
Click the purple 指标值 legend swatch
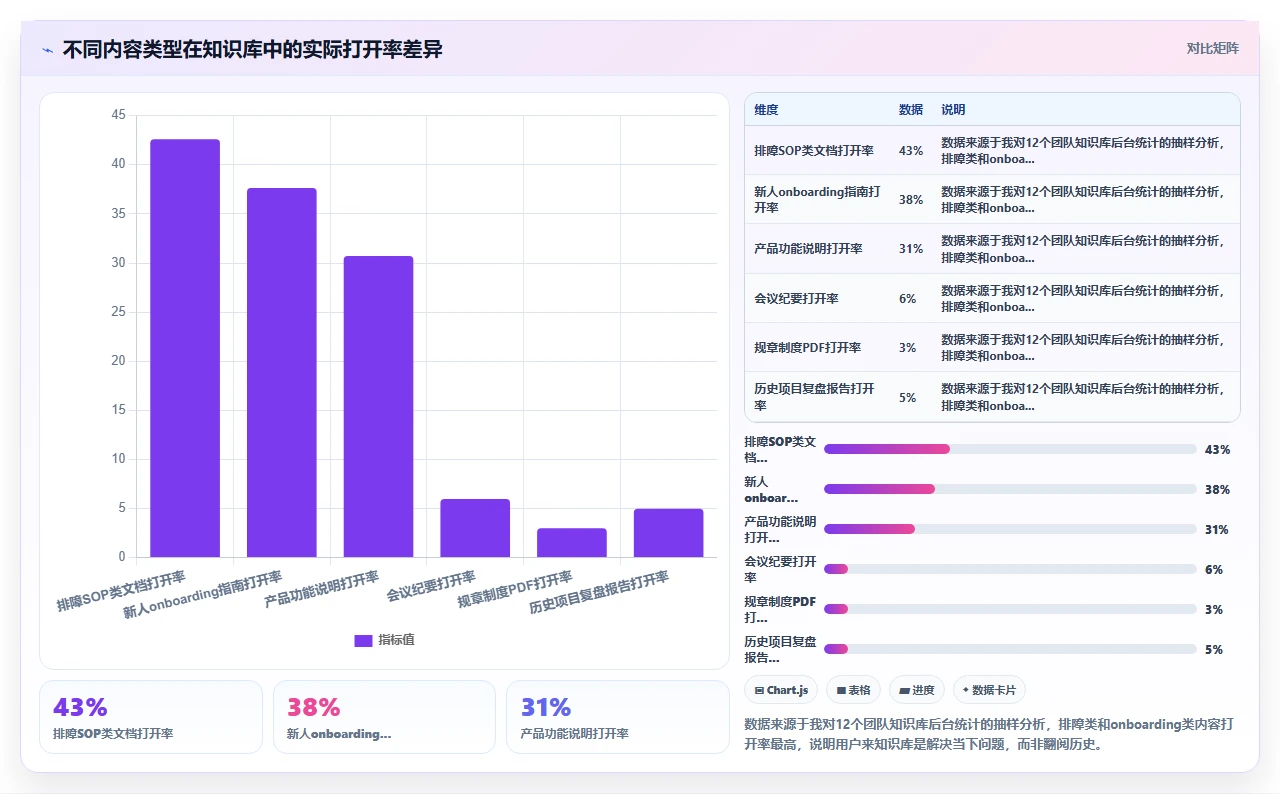[x=363, y=640]
